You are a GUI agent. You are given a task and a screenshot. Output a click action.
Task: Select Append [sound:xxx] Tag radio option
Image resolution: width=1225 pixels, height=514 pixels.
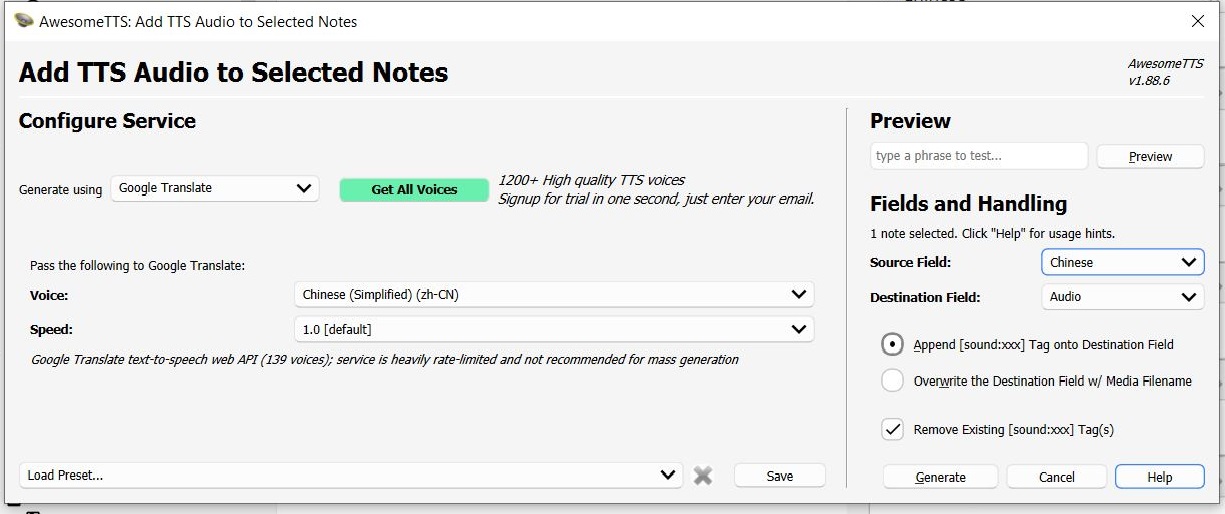point(892,344)
